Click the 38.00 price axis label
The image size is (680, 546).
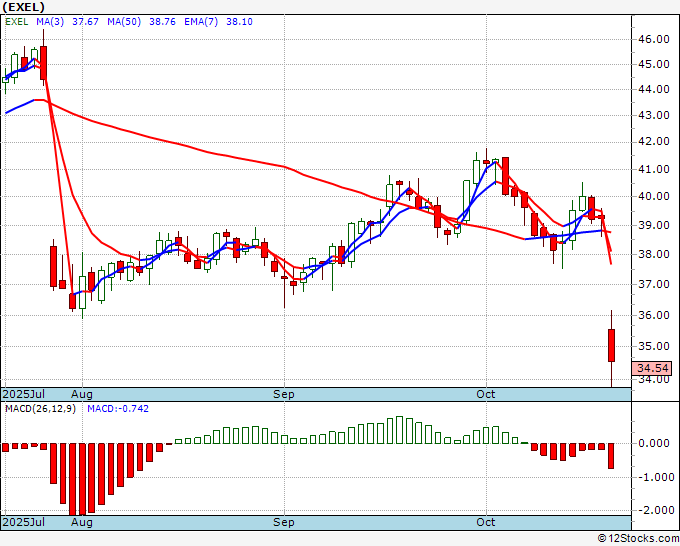pos(654,254)
